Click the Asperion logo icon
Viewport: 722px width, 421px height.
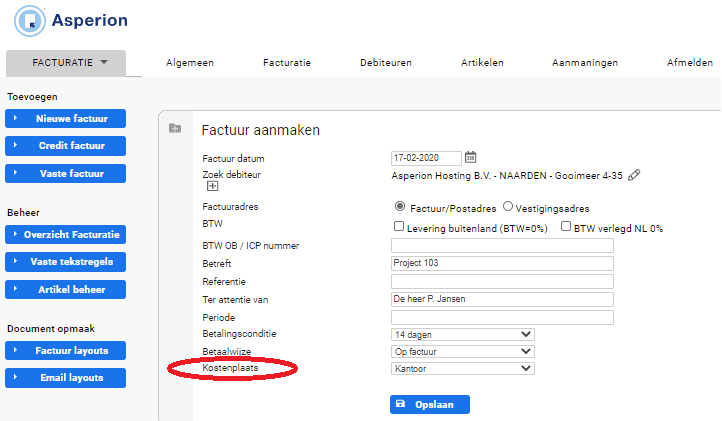(x=30, y=21)
